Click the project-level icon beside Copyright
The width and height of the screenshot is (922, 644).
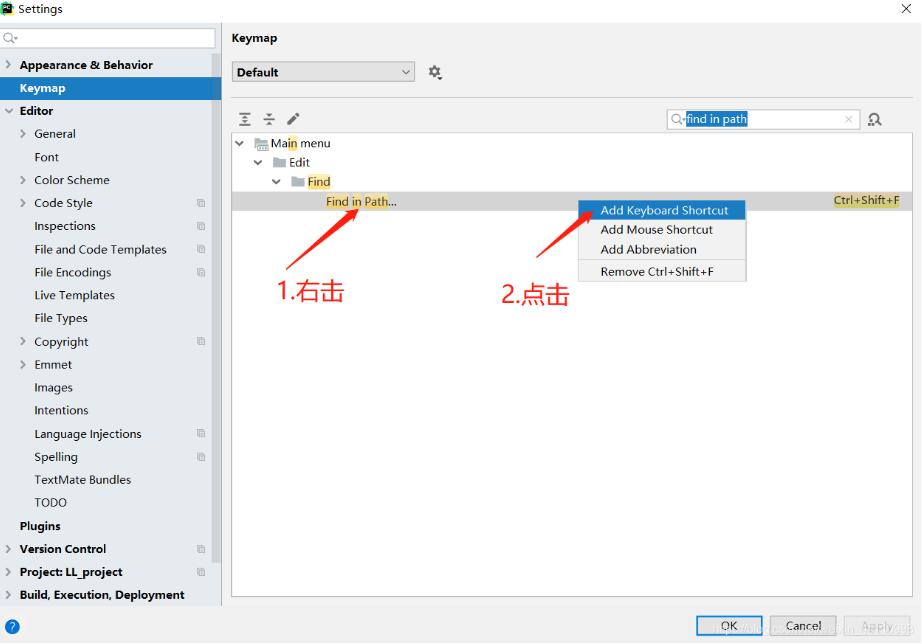tap(201, 342)
